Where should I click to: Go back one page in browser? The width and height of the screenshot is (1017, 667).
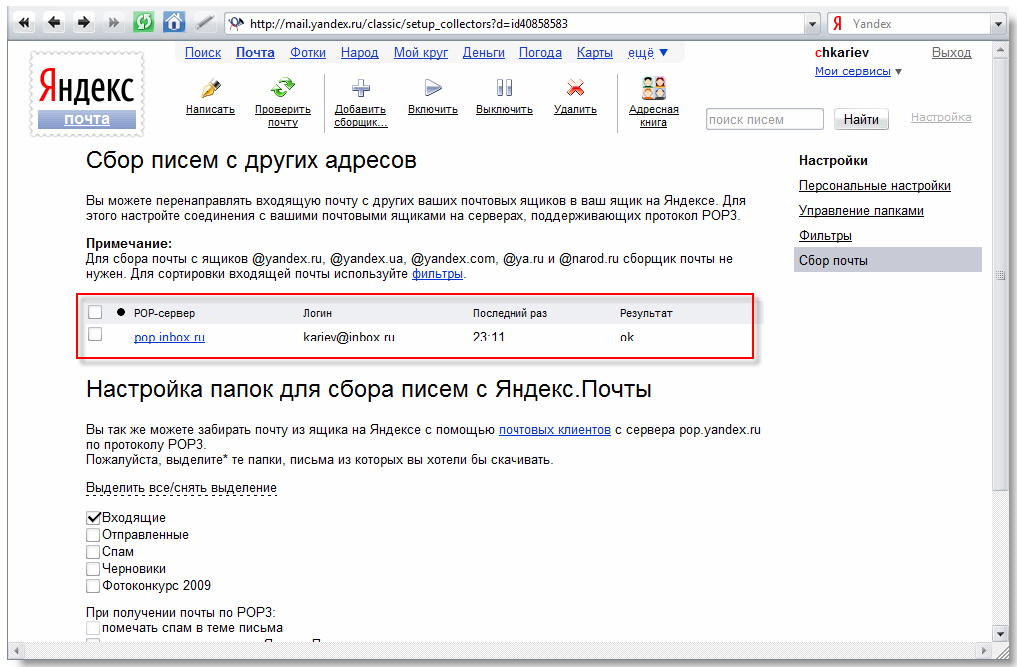(x=54, y=23)
